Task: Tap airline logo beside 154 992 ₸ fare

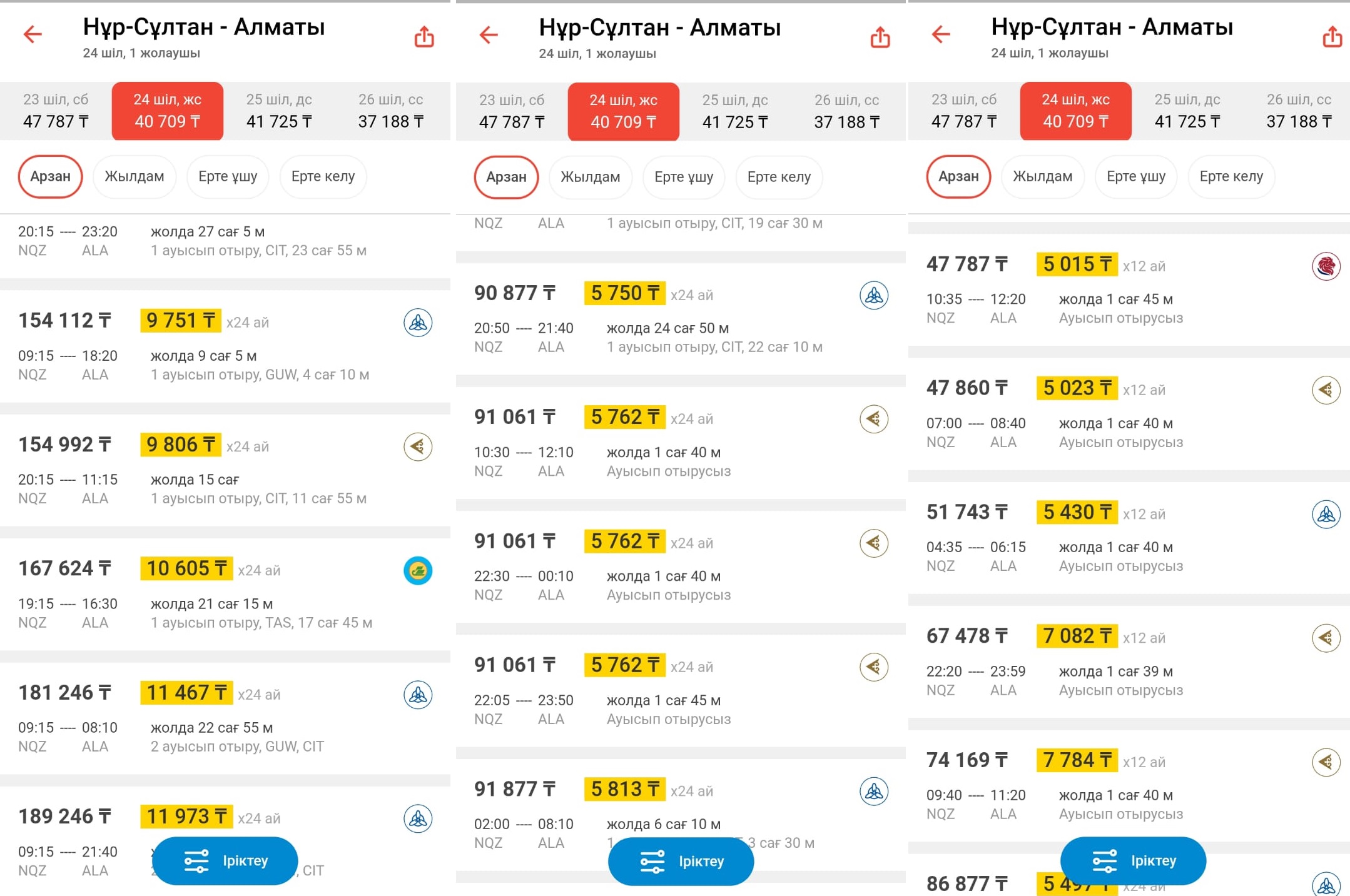Action: coord(418,446)
